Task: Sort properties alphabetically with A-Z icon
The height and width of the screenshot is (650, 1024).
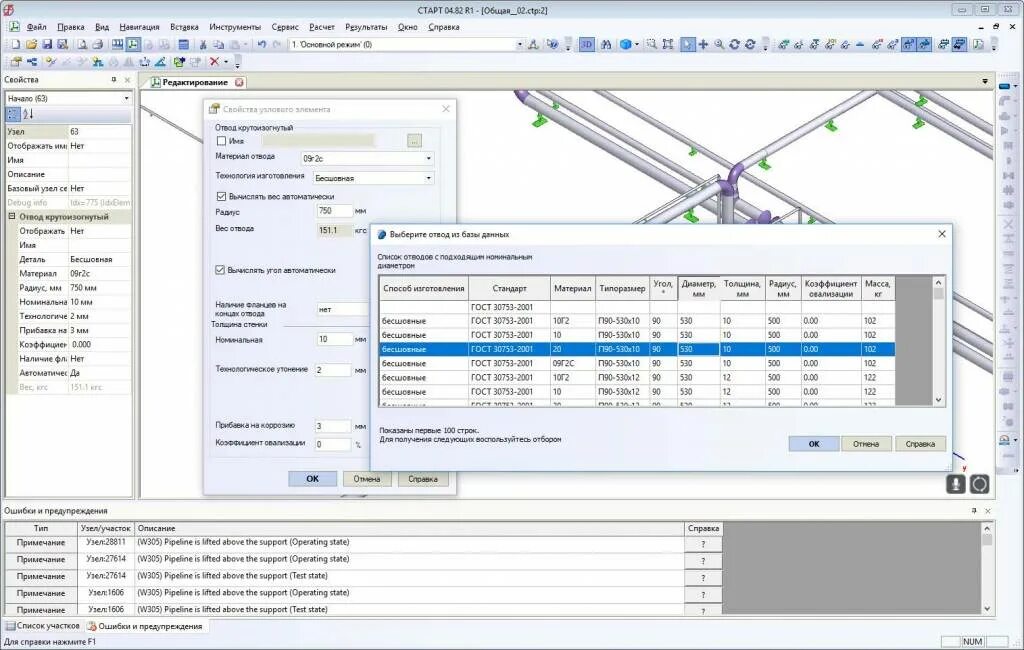Action: click(28, 114)
